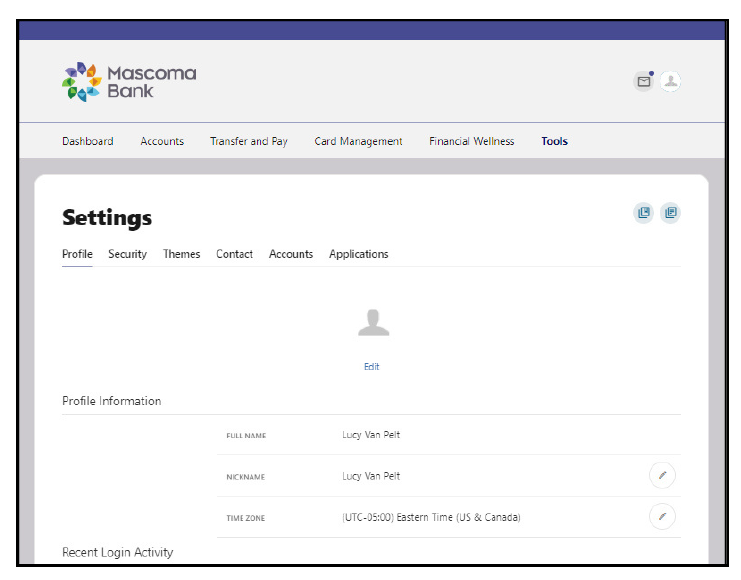
Task: Switch to the Accounts settings tab
Action: click(291, 254)
